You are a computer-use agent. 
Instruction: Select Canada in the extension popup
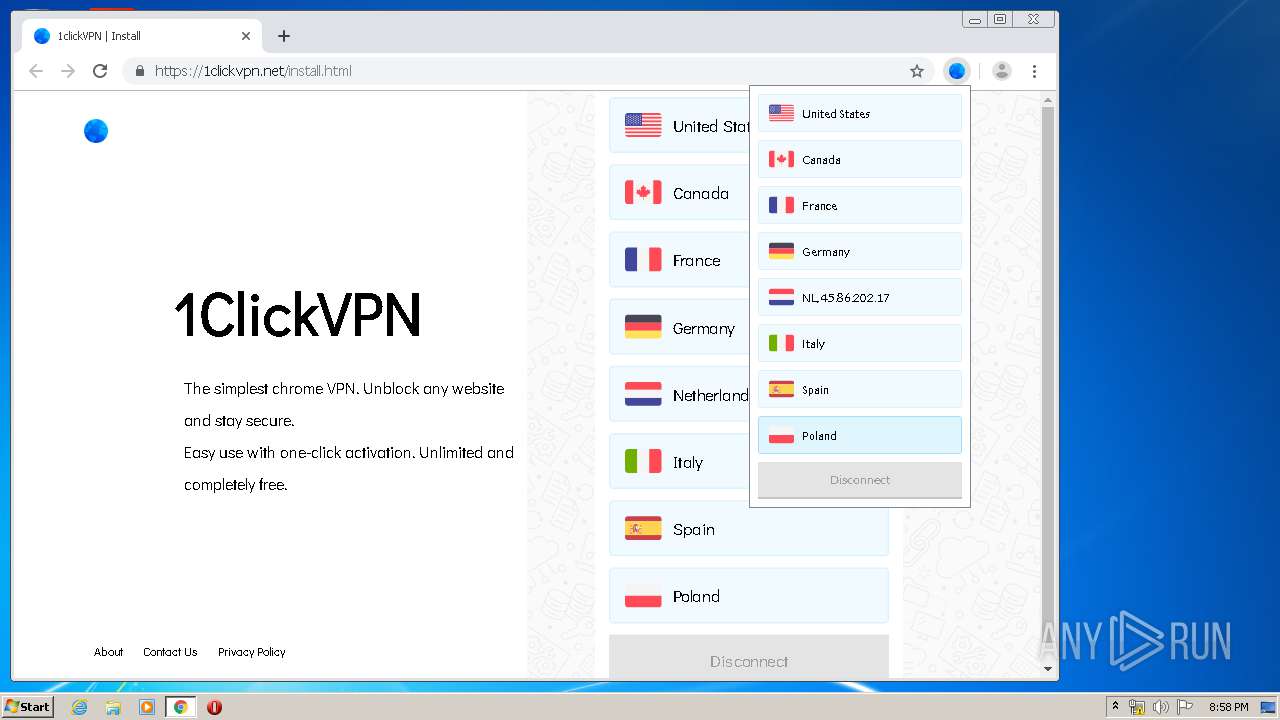click(x=860, y=159)
